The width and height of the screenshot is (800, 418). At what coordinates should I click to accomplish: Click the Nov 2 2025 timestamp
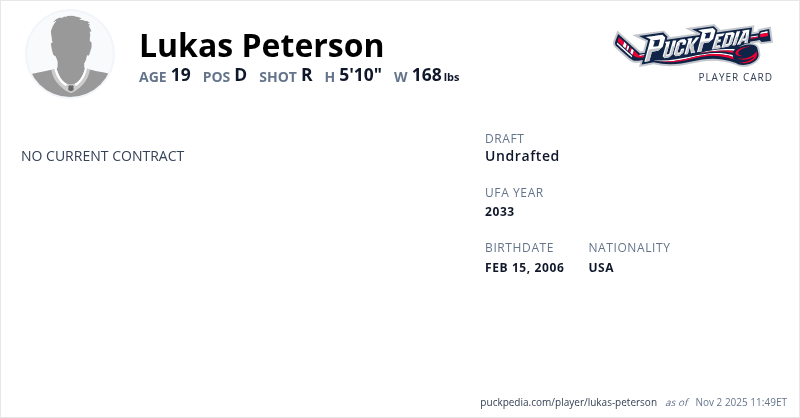click(741, 401)
